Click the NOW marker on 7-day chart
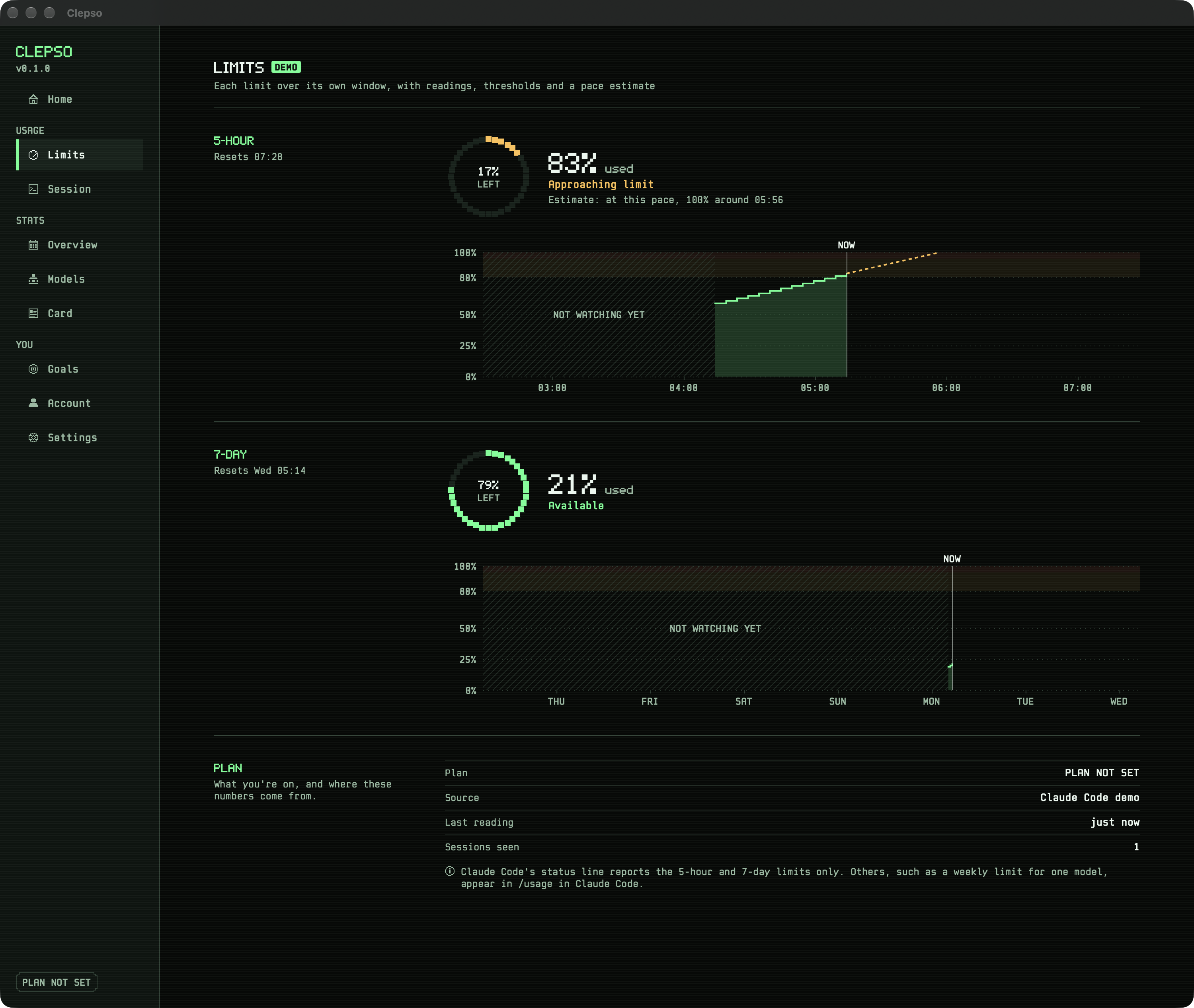The width and height of the screenshot is (1194, 1008). point(952,559)
